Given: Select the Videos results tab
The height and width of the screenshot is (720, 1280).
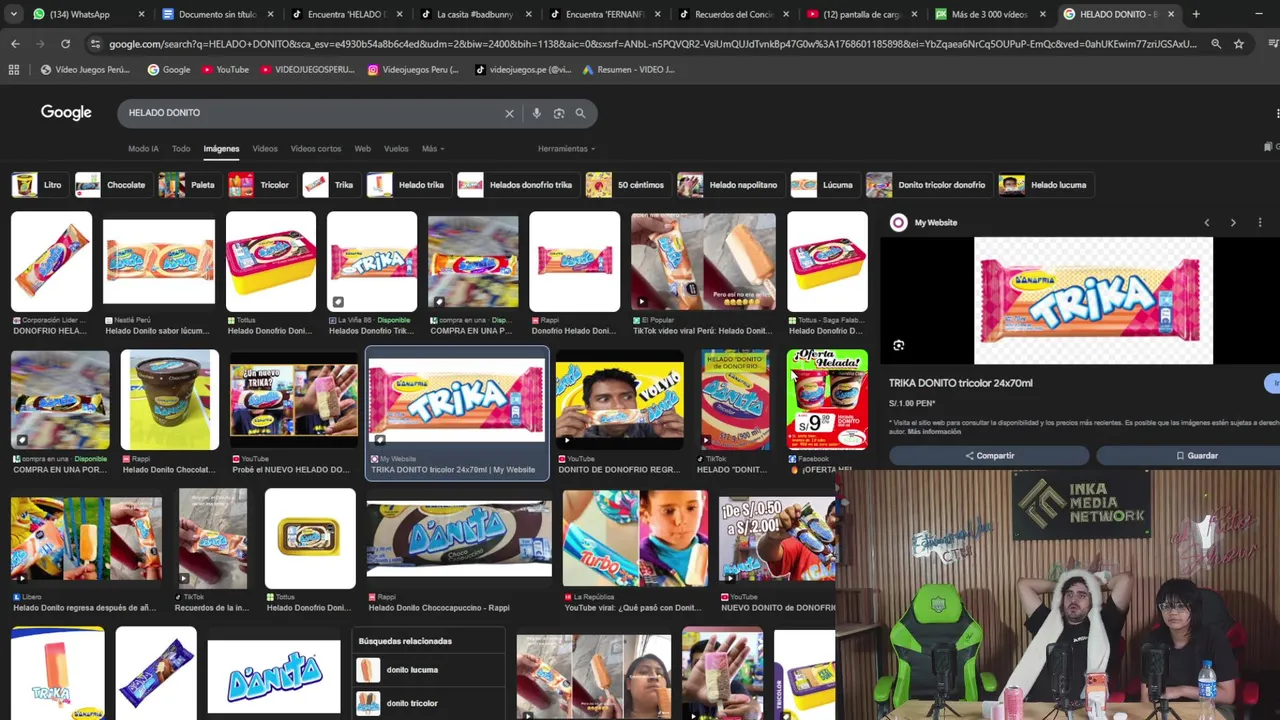Looking at the screenshot, I should [265, 149].
